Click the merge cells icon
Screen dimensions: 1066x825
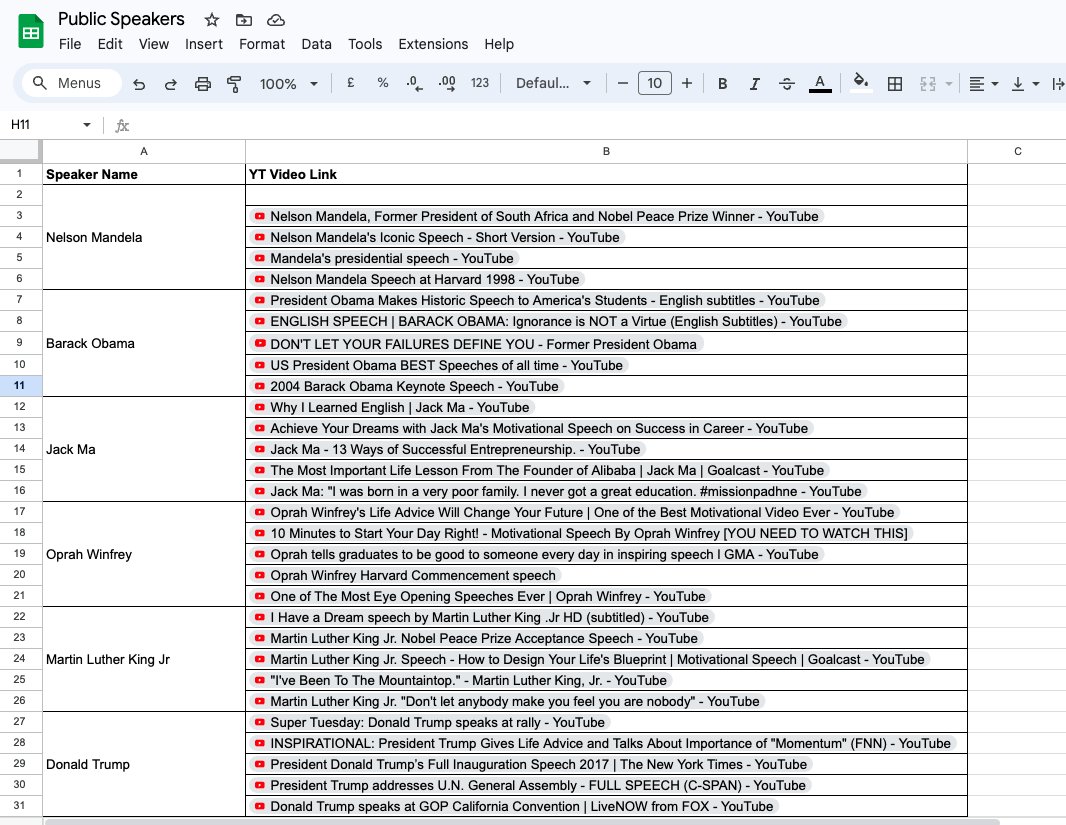pos(927,84)
